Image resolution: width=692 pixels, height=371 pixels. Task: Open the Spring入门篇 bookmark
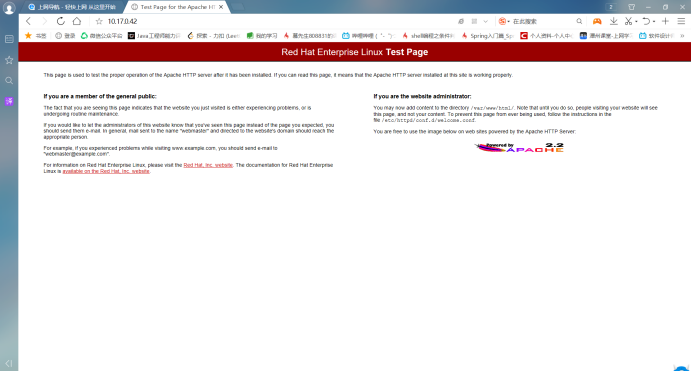(488, 36)
